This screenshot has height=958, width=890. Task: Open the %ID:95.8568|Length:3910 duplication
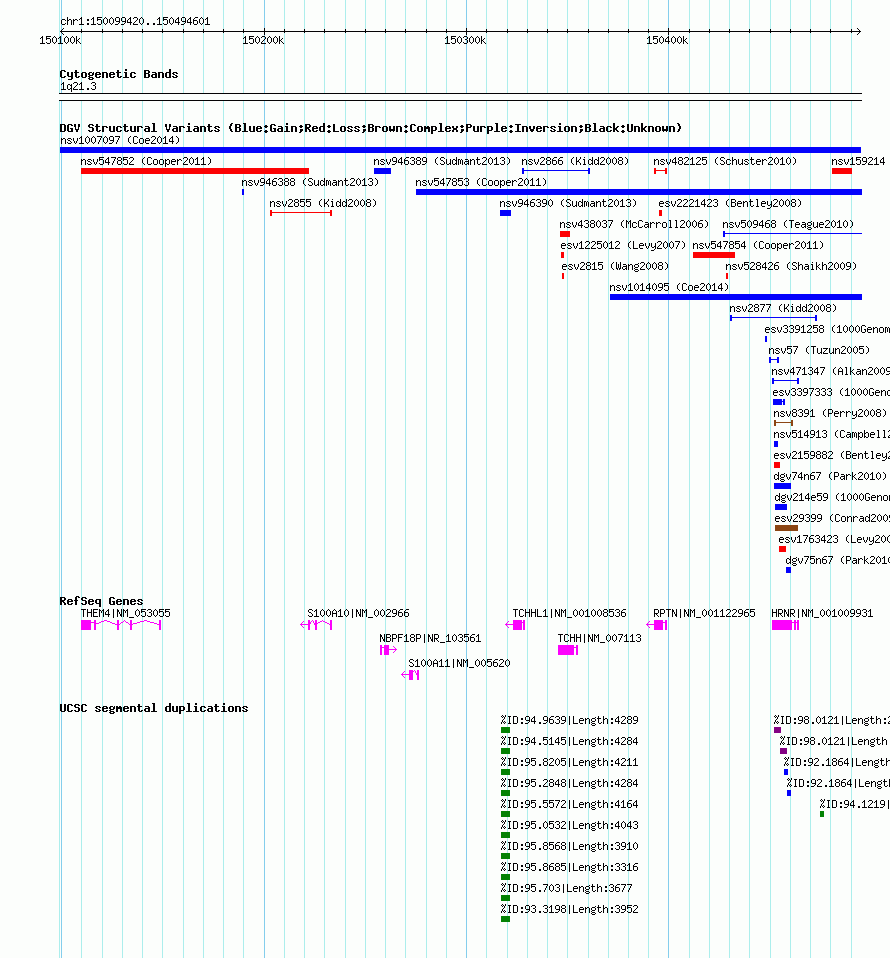pos(569,846)
